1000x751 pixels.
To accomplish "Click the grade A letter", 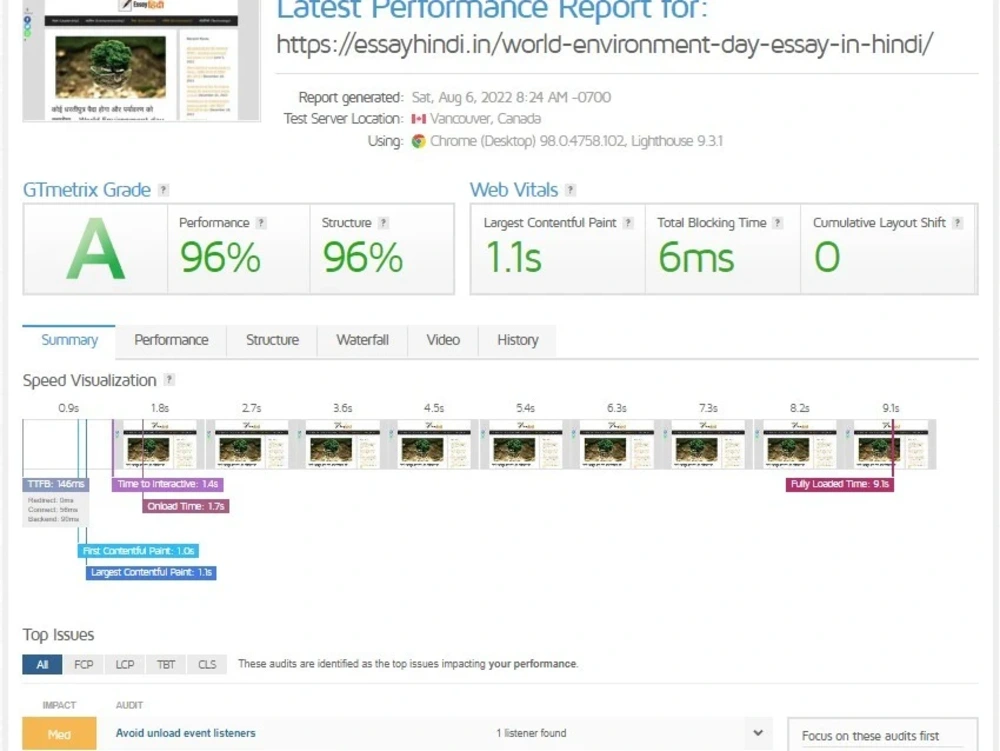I will 96,250.
